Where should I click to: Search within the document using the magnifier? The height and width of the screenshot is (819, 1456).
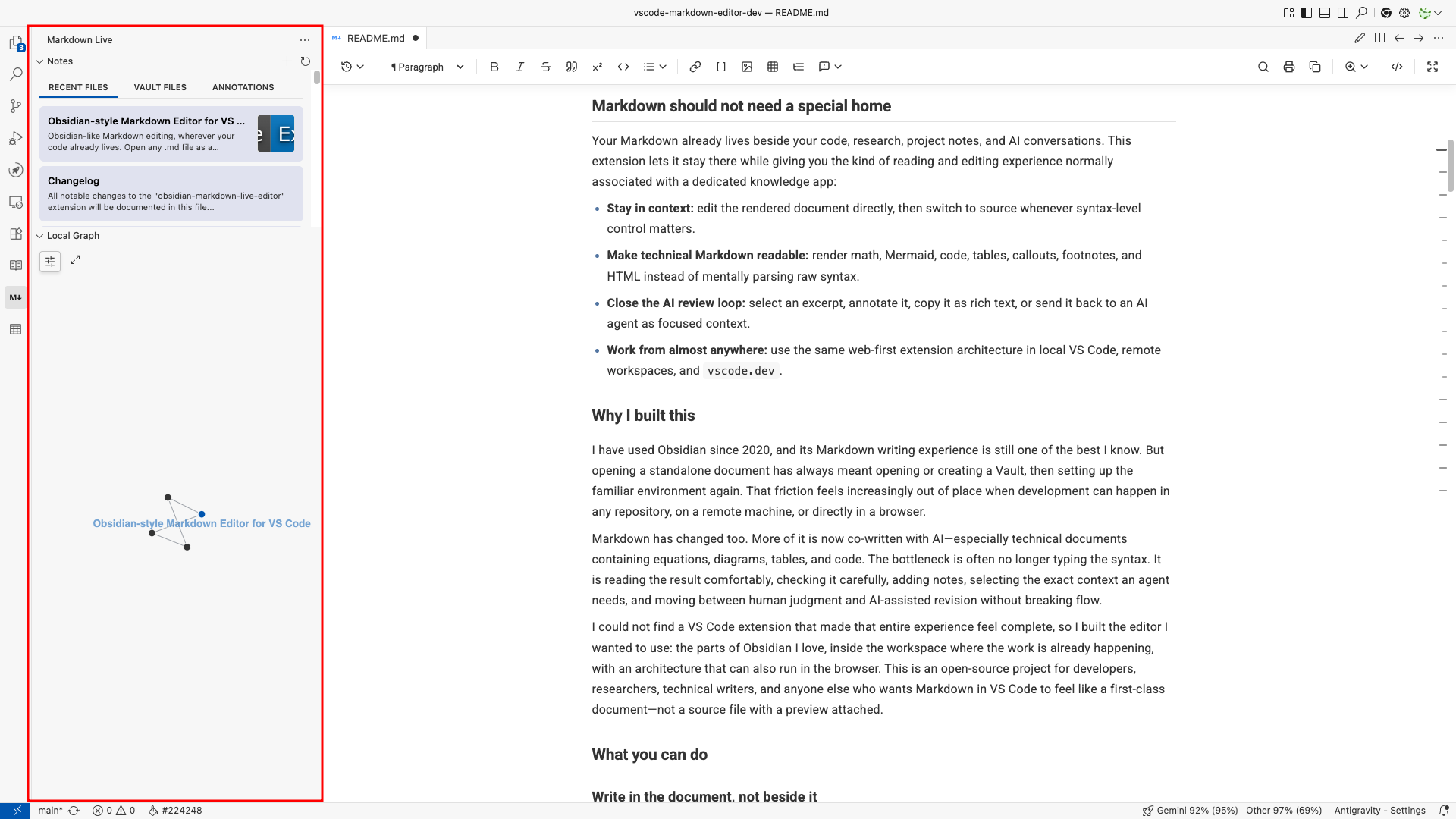[x=1263, y=67]
